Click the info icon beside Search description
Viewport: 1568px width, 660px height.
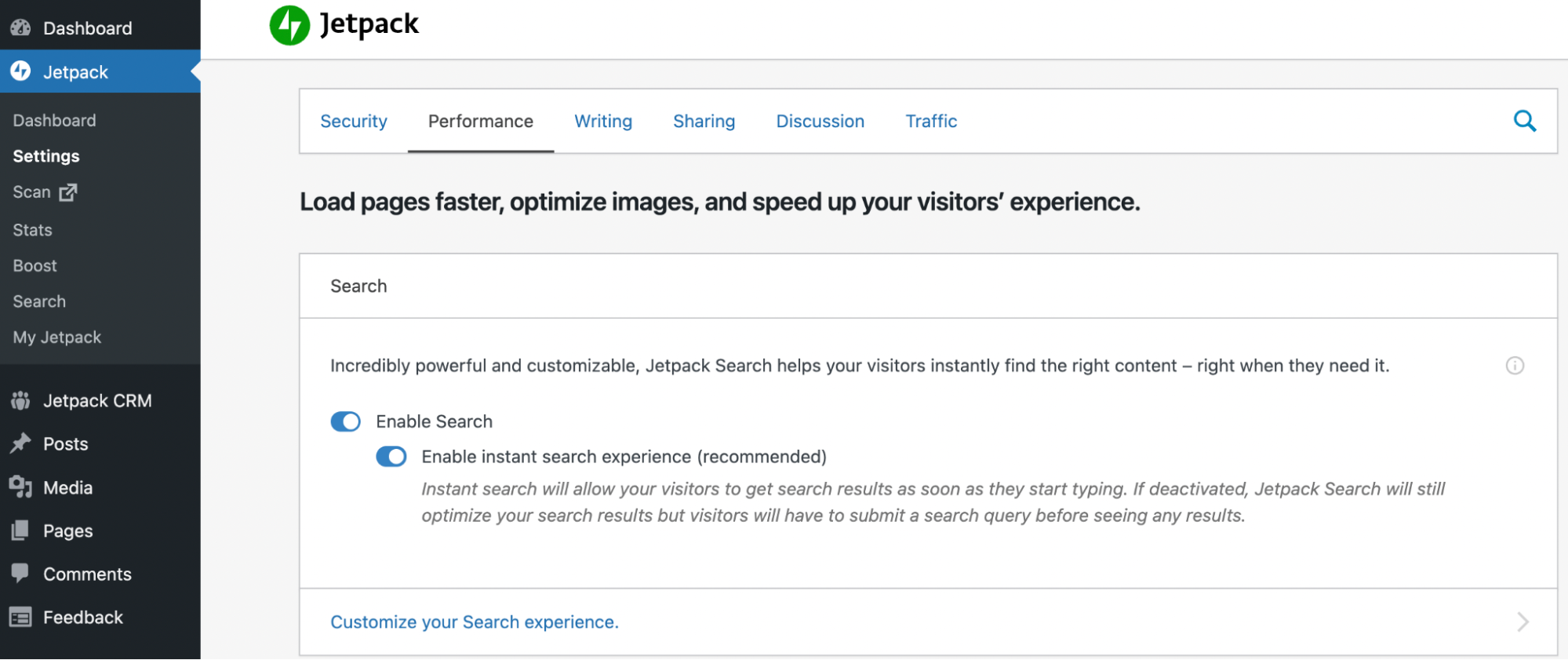coord(1515,366)
